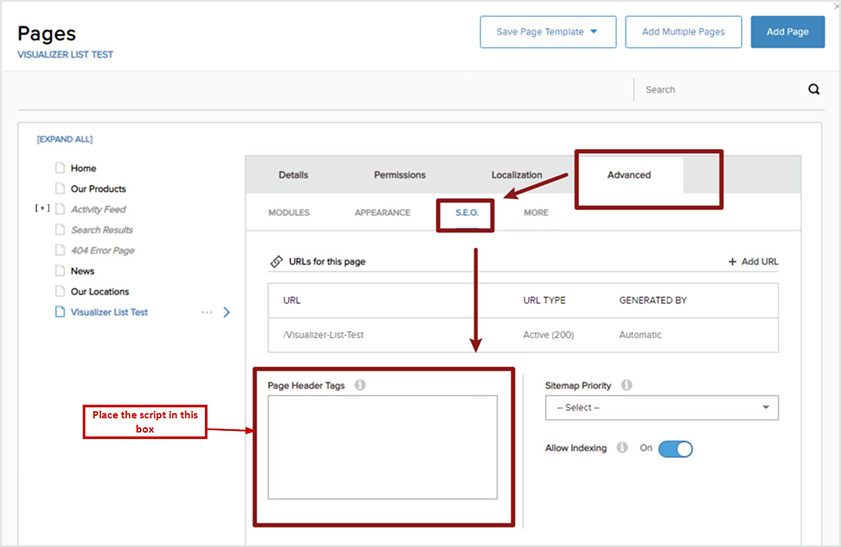Viewport: 841px width, 547px height.
Task: Click the URL column header
Action: tap(292, 300)
